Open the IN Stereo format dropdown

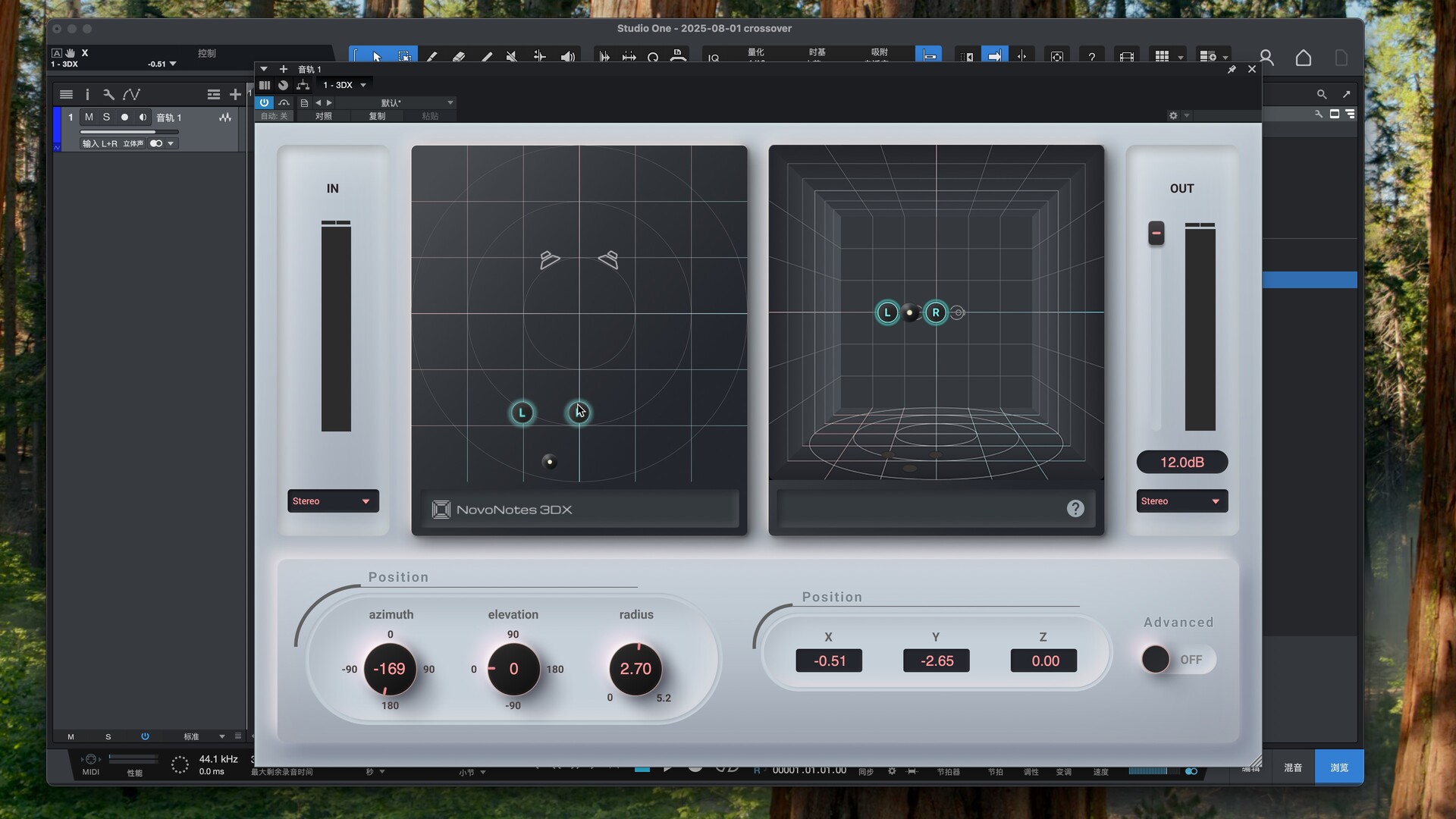coord(333,501)
